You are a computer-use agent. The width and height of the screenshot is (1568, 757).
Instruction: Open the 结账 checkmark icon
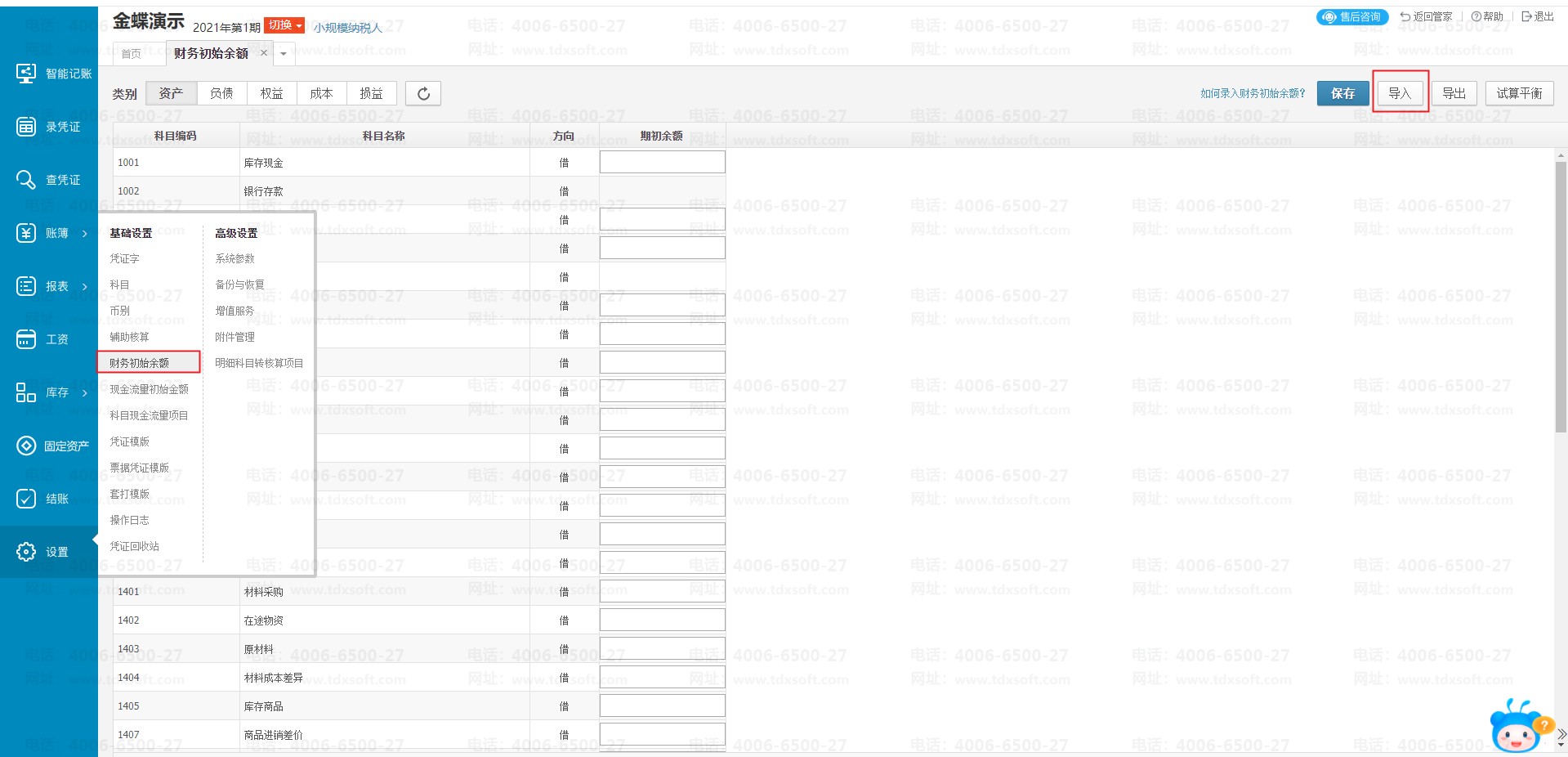point(26,499)
